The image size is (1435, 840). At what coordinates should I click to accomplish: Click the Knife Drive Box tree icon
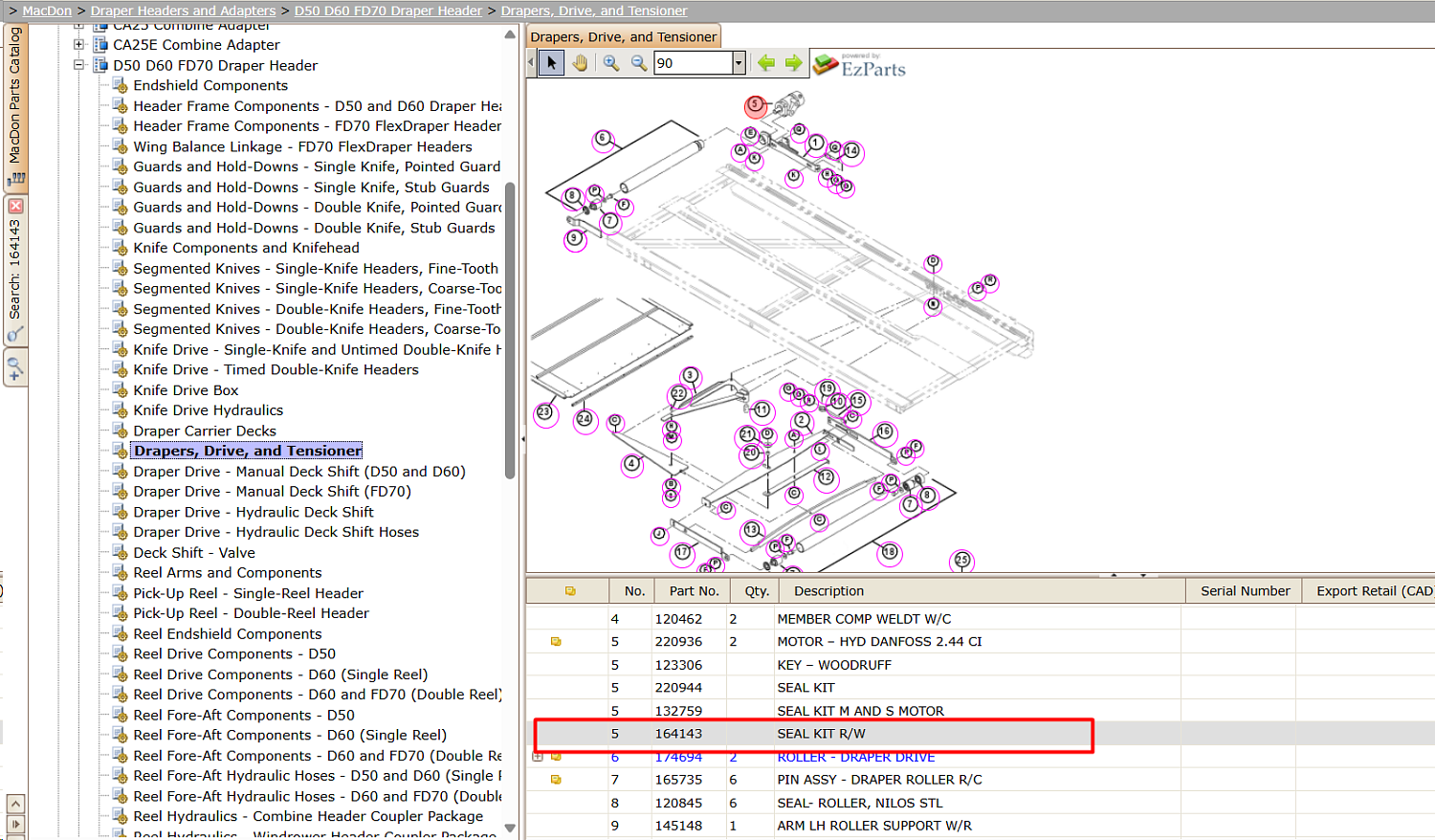click(x=120, y=389)
